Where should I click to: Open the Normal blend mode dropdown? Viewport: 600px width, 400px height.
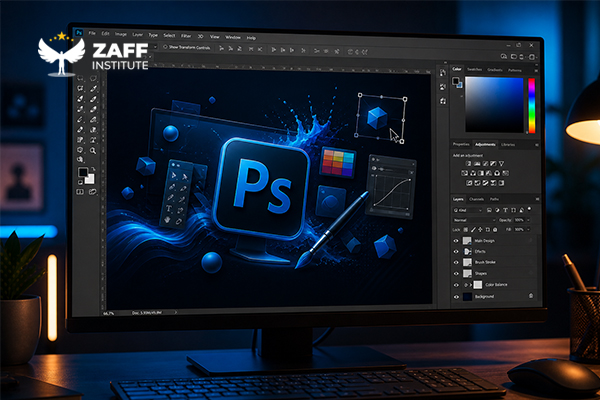click(x=474, y=220)
